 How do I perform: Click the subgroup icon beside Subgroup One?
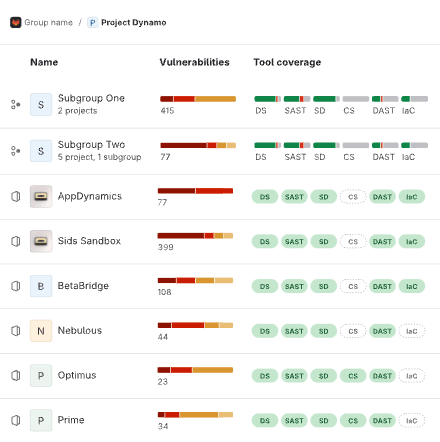(x=15, y=104)
